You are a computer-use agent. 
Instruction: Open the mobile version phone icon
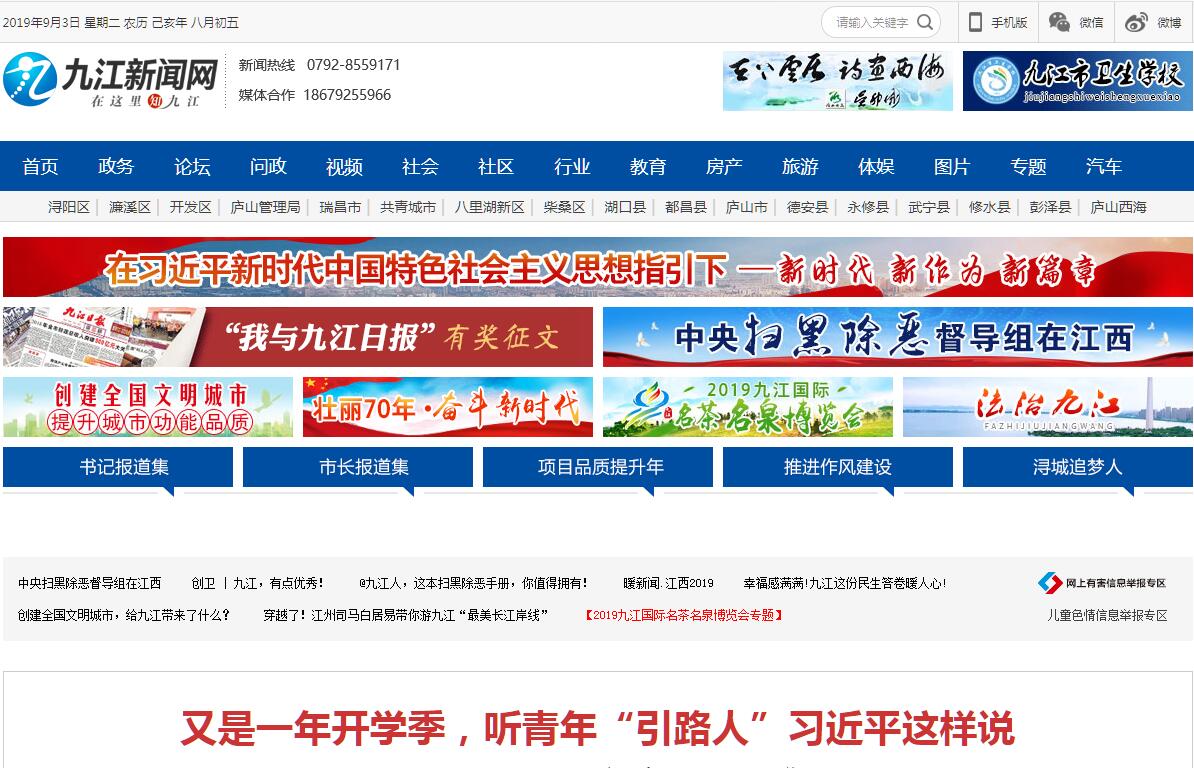(x=975, y=22)
